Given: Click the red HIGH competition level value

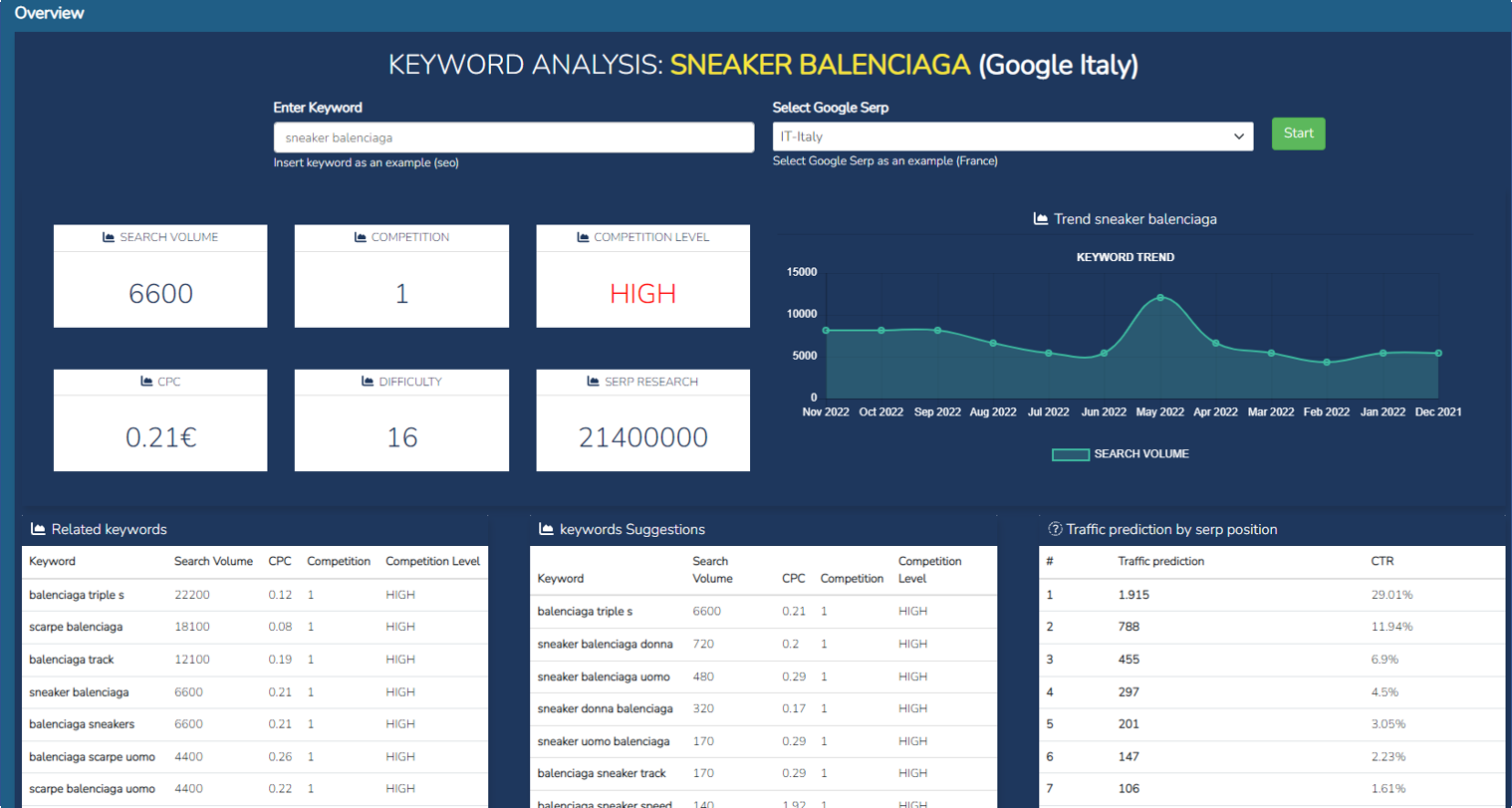Looking at the screenshot, I should point(643,294).
